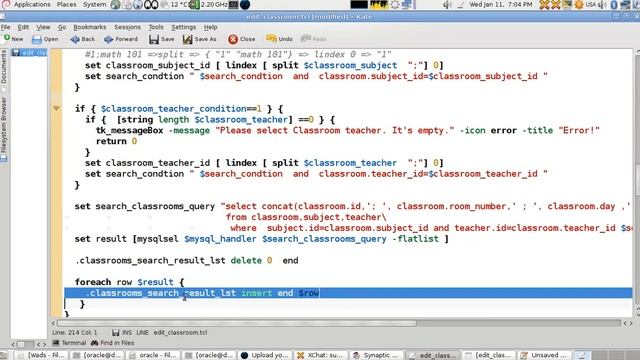Click the Bluetooth icon in top panel
Viewport: 640px width, 360px height.
pyautogui.click(x=614, y=4)
